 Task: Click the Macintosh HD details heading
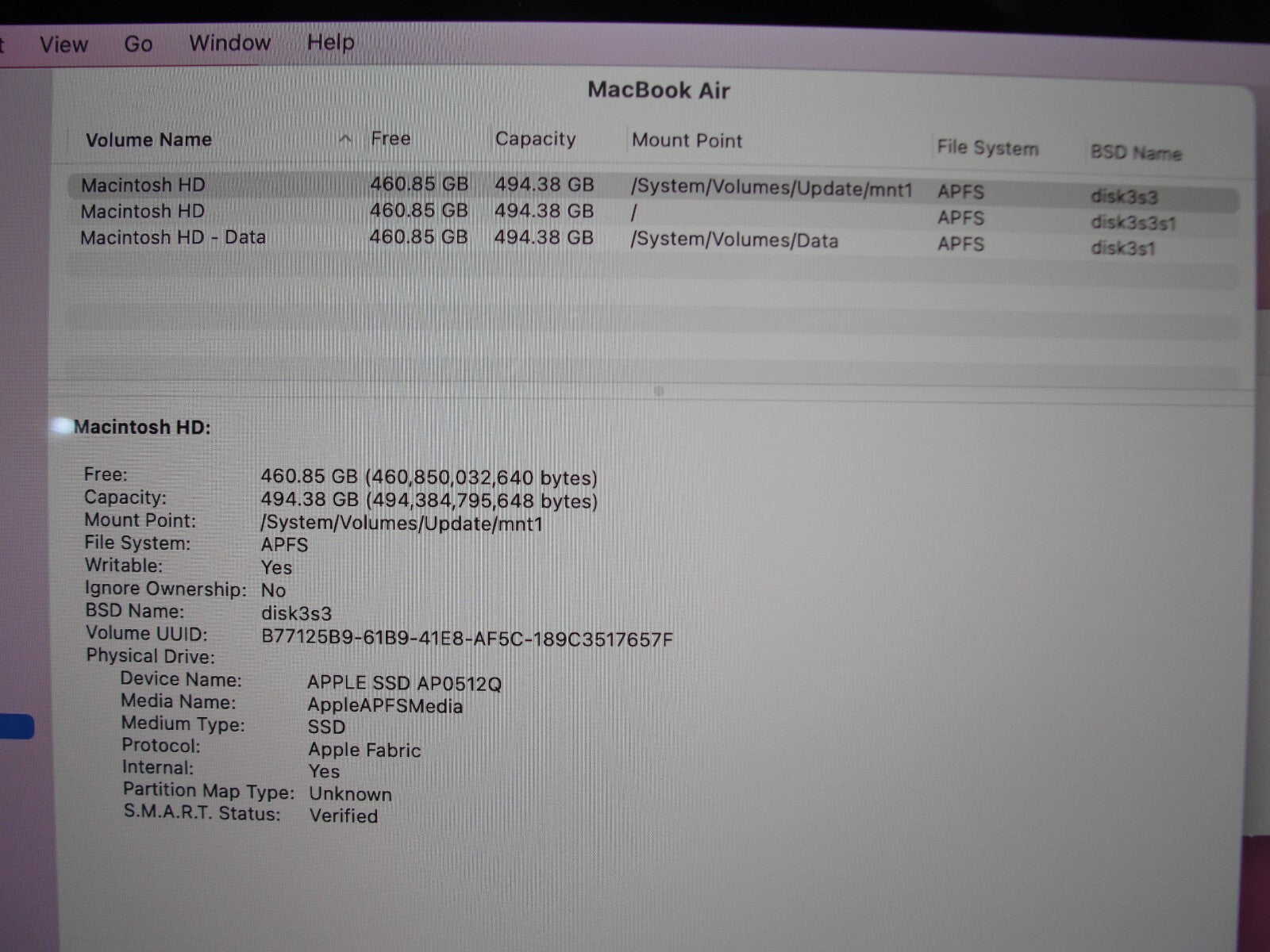142,428
